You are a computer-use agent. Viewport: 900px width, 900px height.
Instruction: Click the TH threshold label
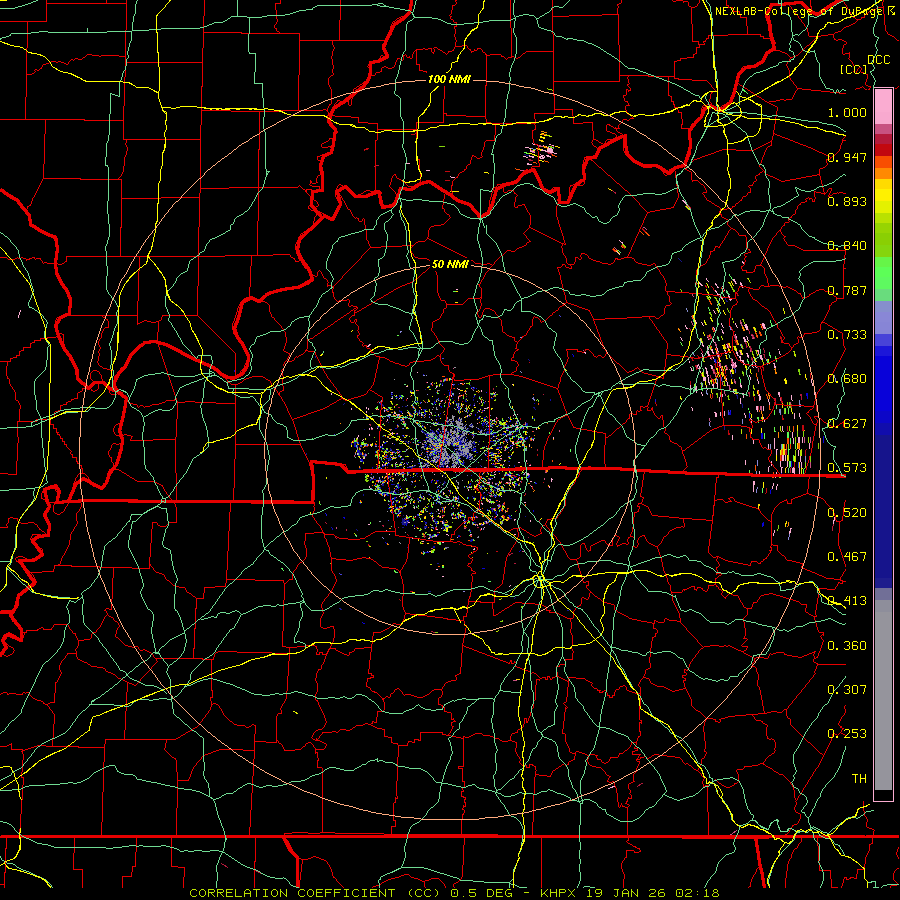859,779
